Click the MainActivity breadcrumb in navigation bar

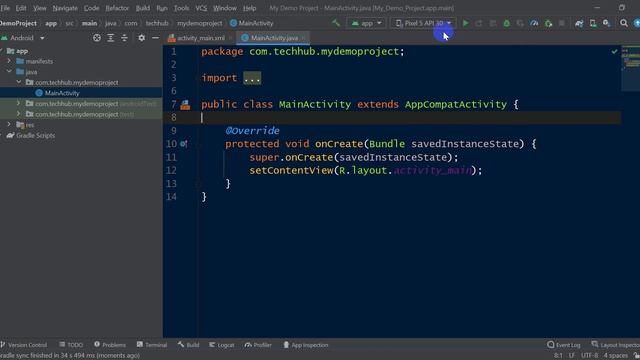pos(251,23)
